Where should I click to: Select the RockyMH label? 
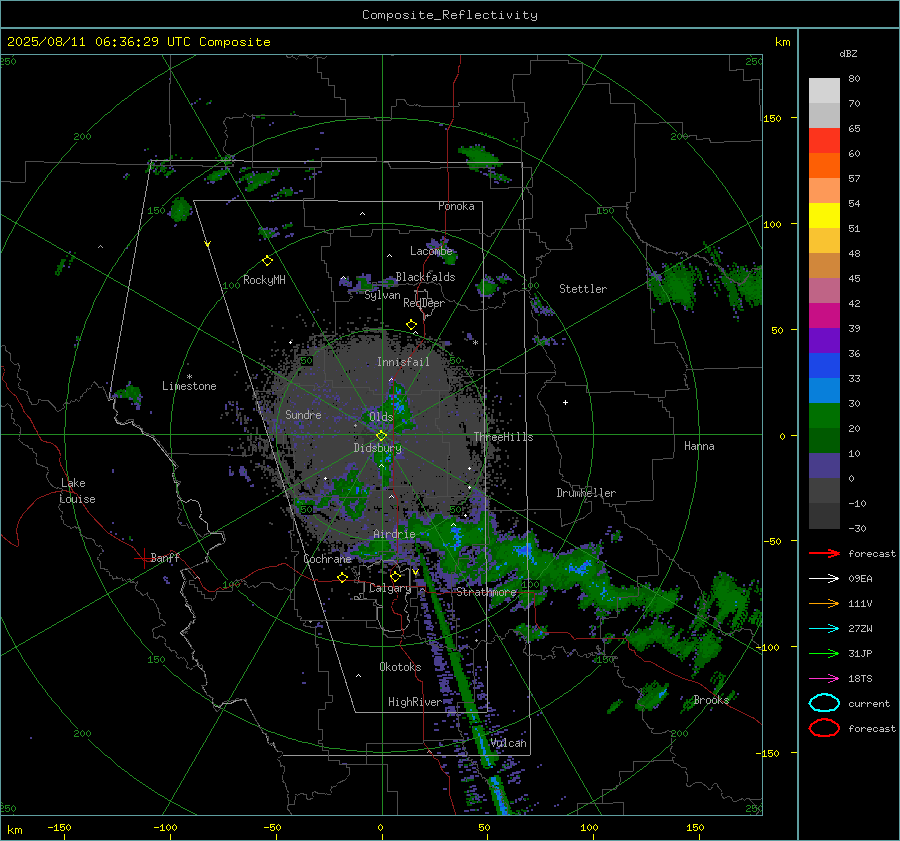click(264, 280)
